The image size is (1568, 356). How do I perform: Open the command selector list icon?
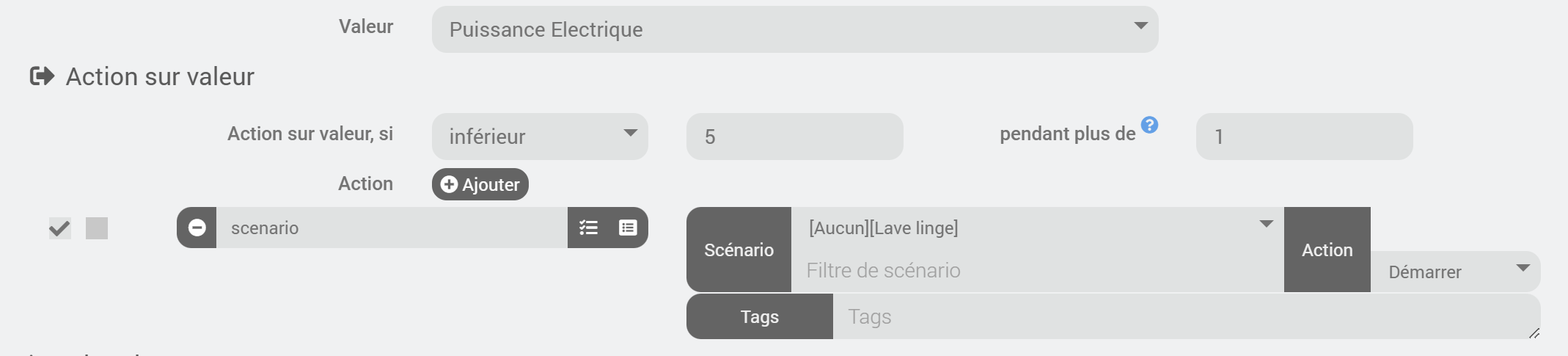coord(628,228)
